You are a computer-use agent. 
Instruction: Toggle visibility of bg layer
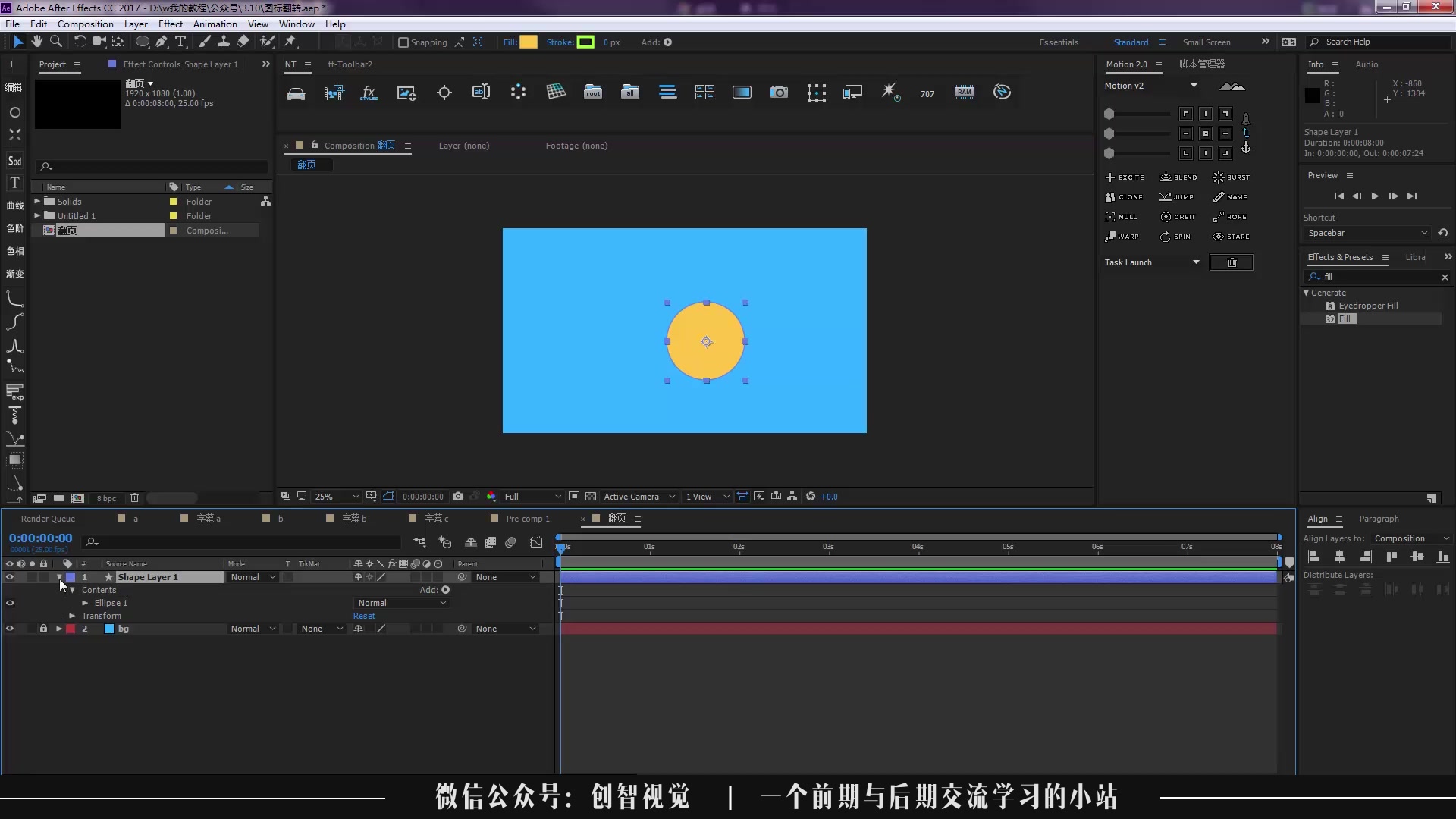(10, 629)
